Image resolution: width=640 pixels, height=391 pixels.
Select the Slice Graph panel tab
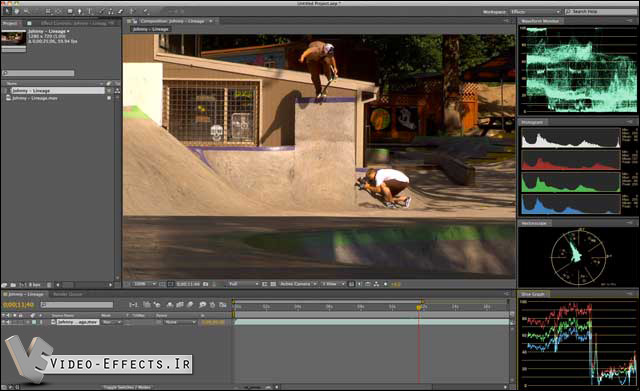pyautogui.click(x=533, y=294)
